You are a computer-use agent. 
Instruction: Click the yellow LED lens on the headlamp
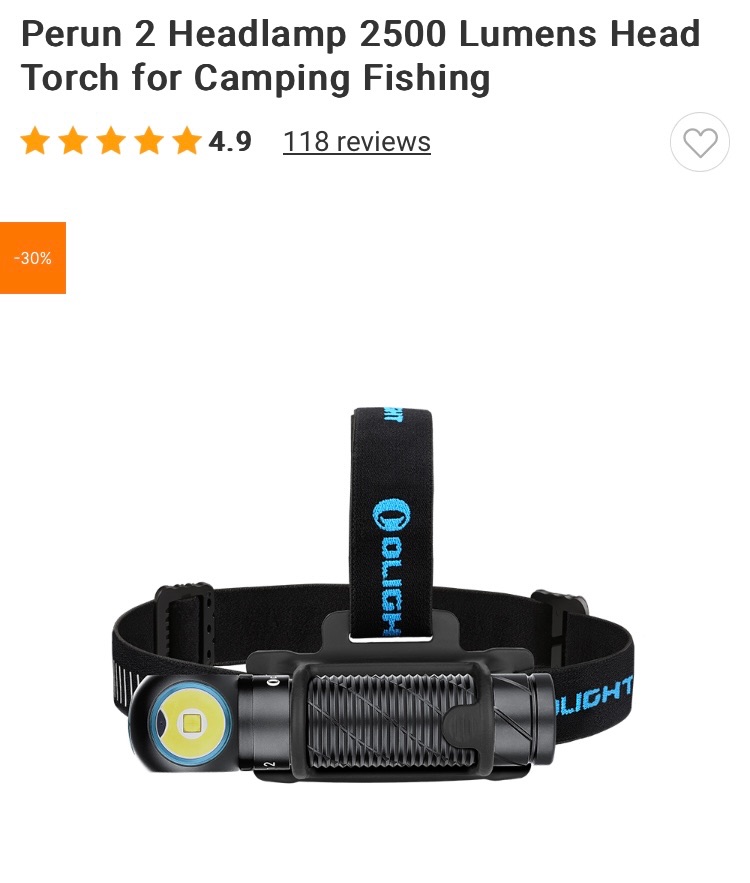tap(190, 723)
